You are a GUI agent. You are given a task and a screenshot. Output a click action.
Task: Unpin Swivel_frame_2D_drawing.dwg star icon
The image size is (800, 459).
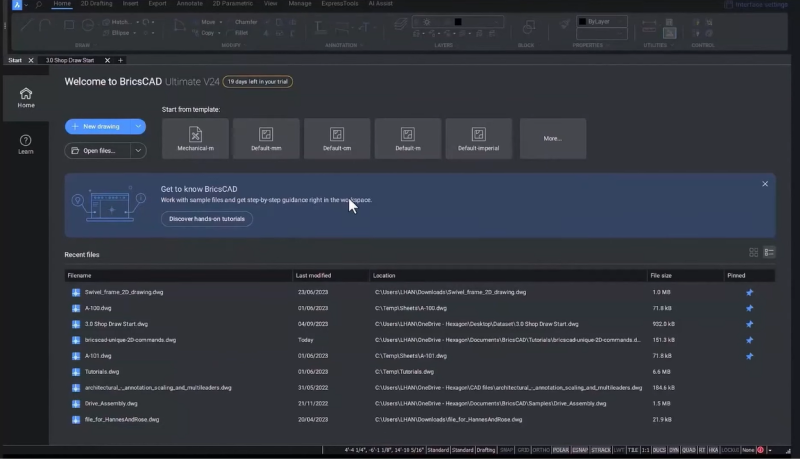749,292
